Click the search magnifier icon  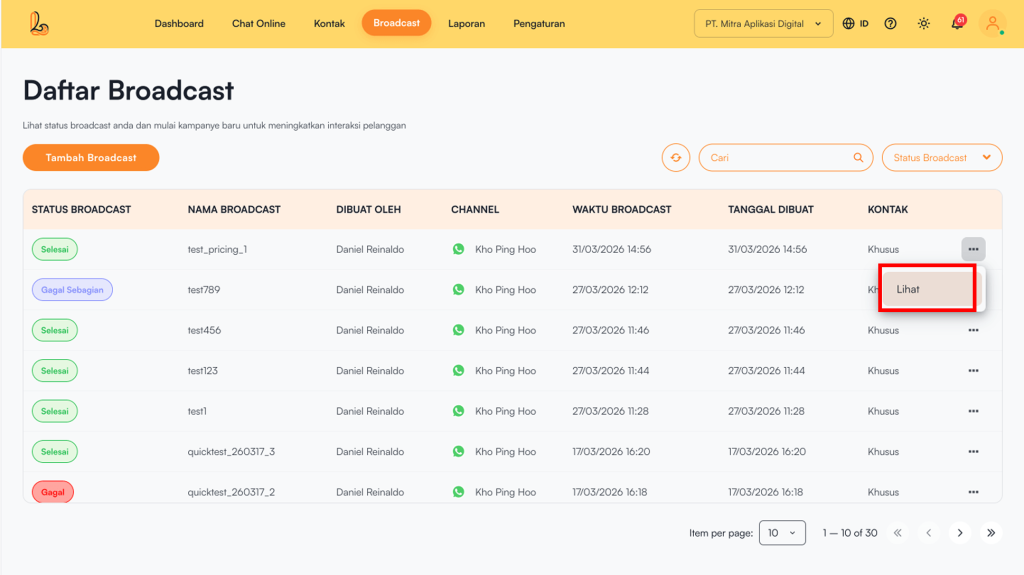858,158
